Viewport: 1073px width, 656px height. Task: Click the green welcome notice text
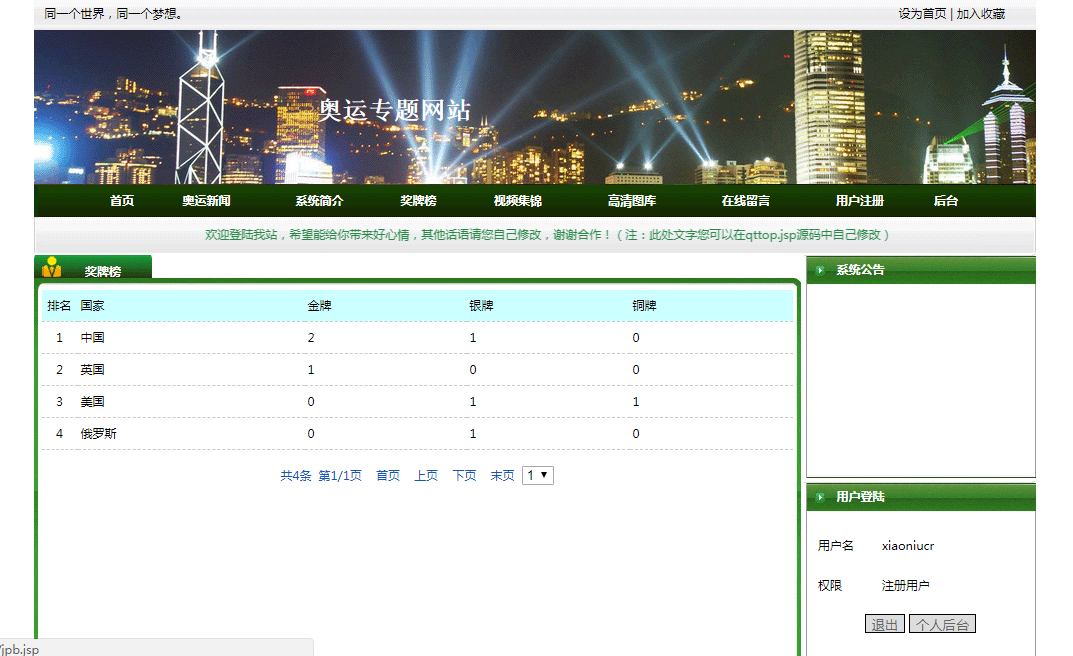(547, 235)
